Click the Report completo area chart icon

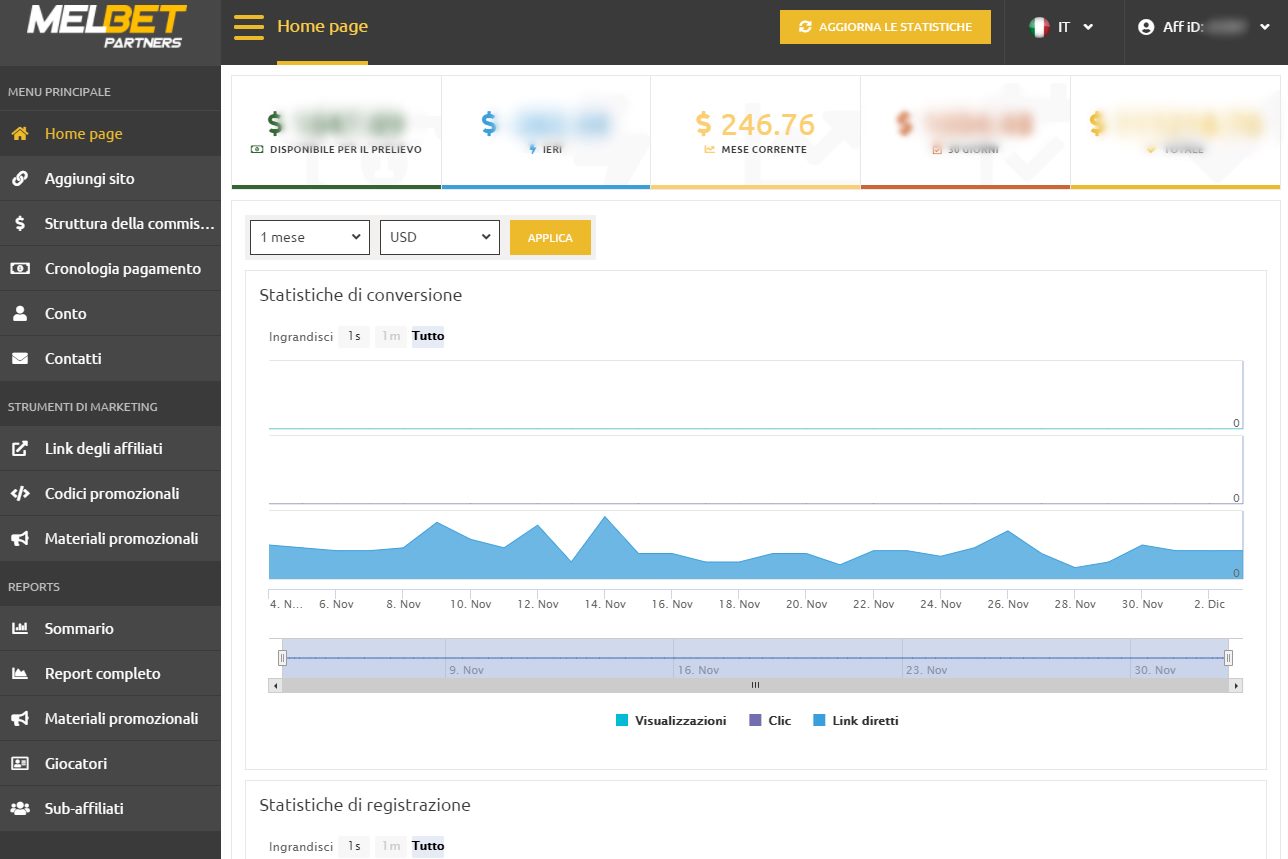20,673
